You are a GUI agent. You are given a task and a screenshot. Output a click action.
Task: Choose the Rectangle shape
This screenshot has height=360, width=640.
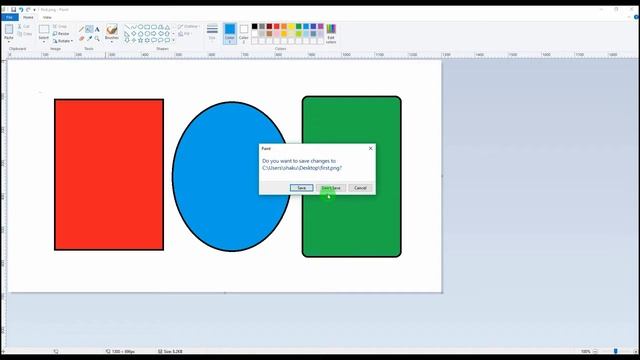pos(147,27)
